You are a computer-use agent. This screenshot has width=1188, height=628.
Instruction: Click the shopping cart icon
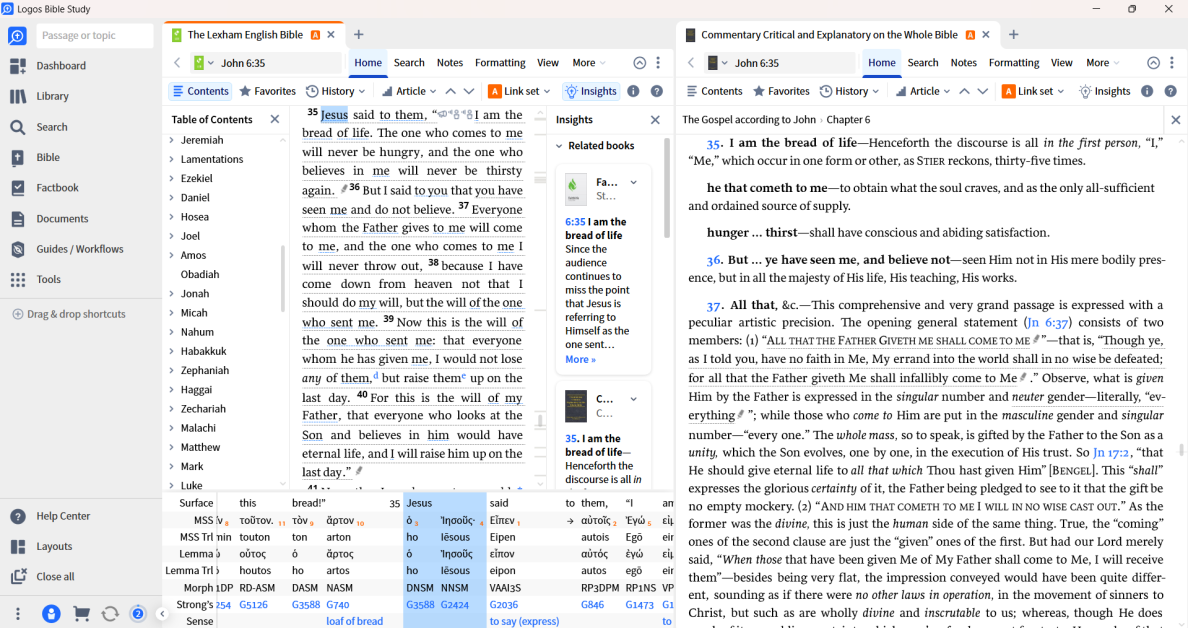click(81, 614)
